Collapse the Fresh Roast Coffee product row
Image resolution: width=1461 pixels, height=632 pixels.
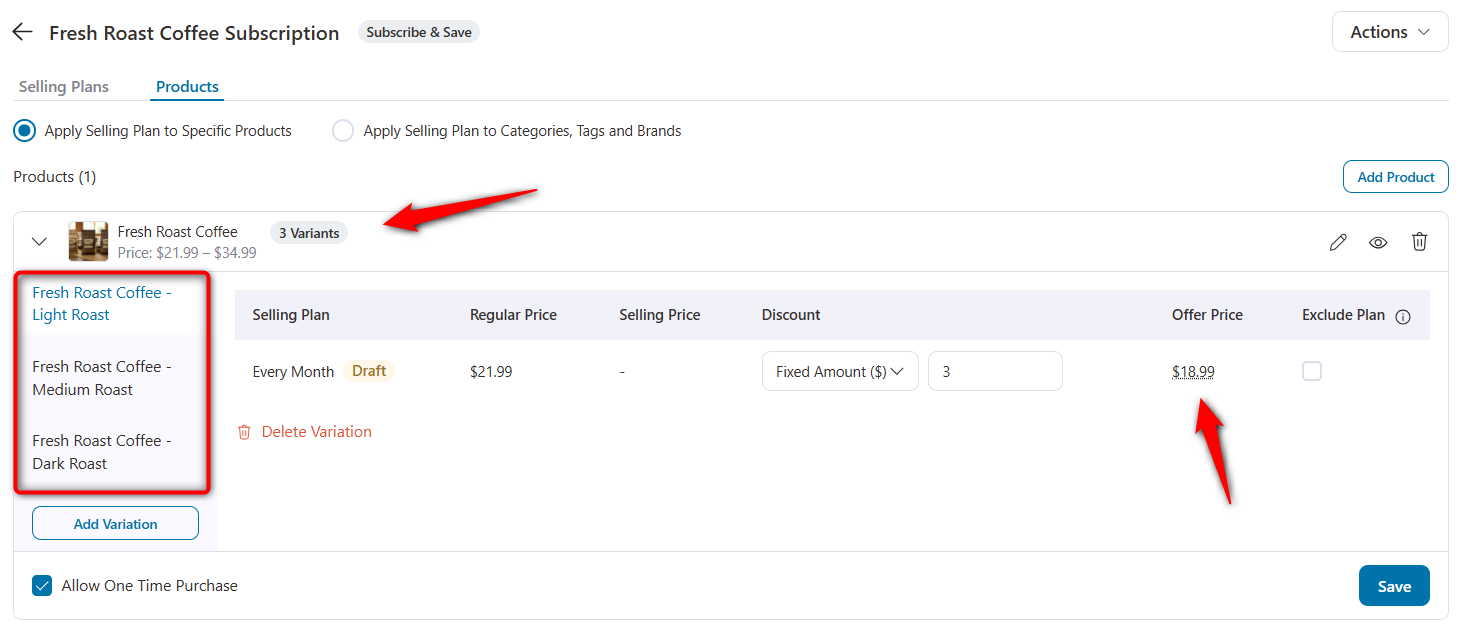tap(39, 241)
